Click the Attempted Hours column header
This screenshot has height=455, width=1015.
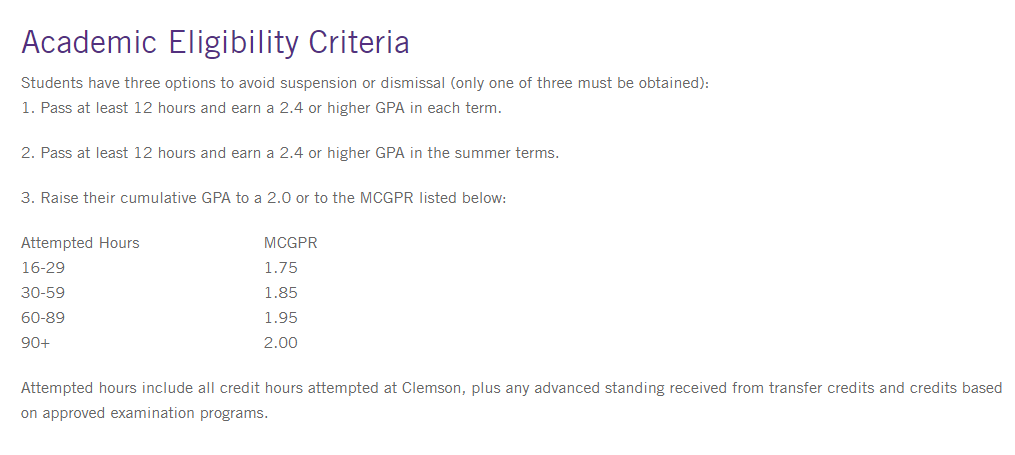pos(80,243)
